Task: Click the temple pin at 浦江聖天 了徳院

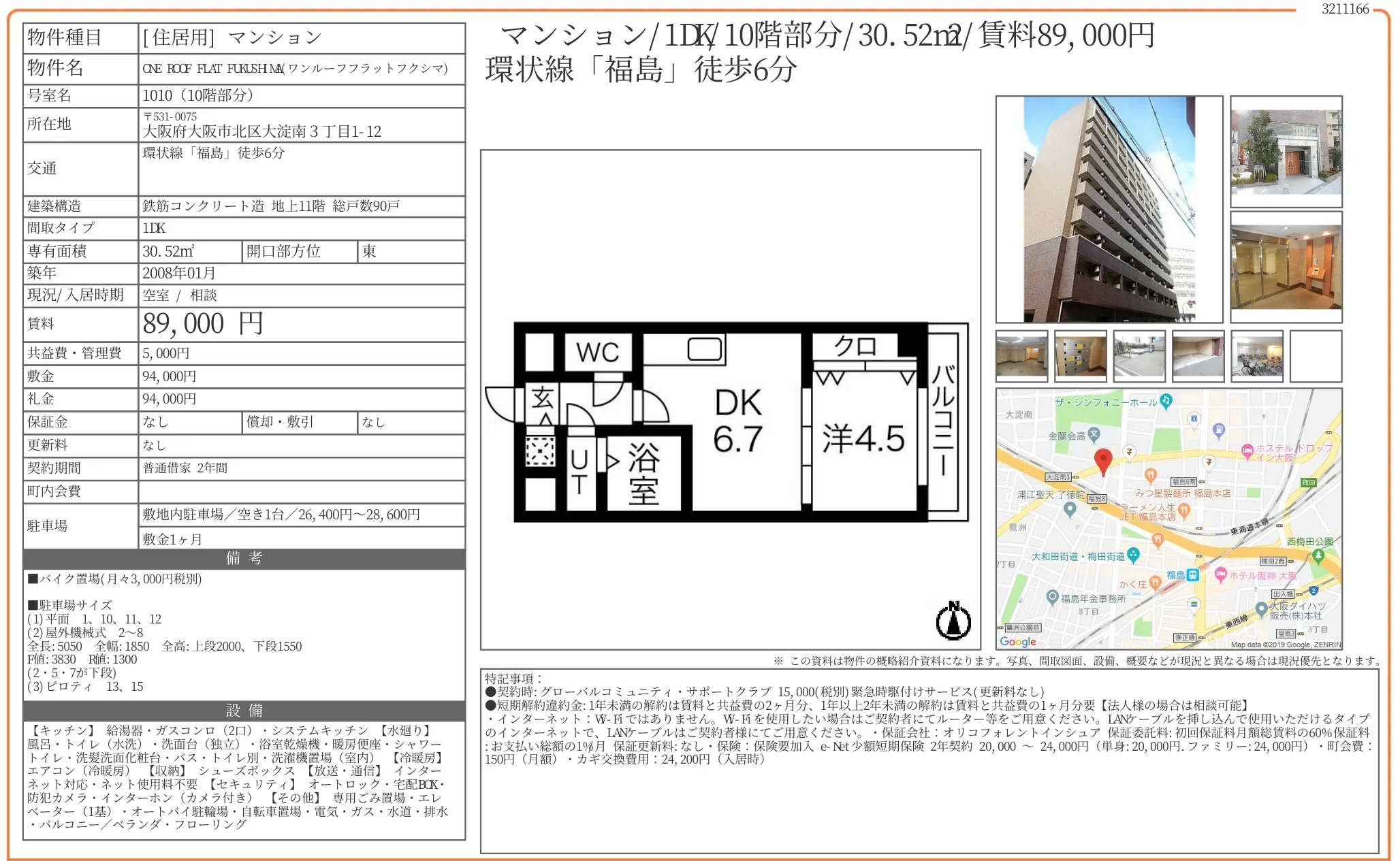Action: click(x=1069, y=510)
